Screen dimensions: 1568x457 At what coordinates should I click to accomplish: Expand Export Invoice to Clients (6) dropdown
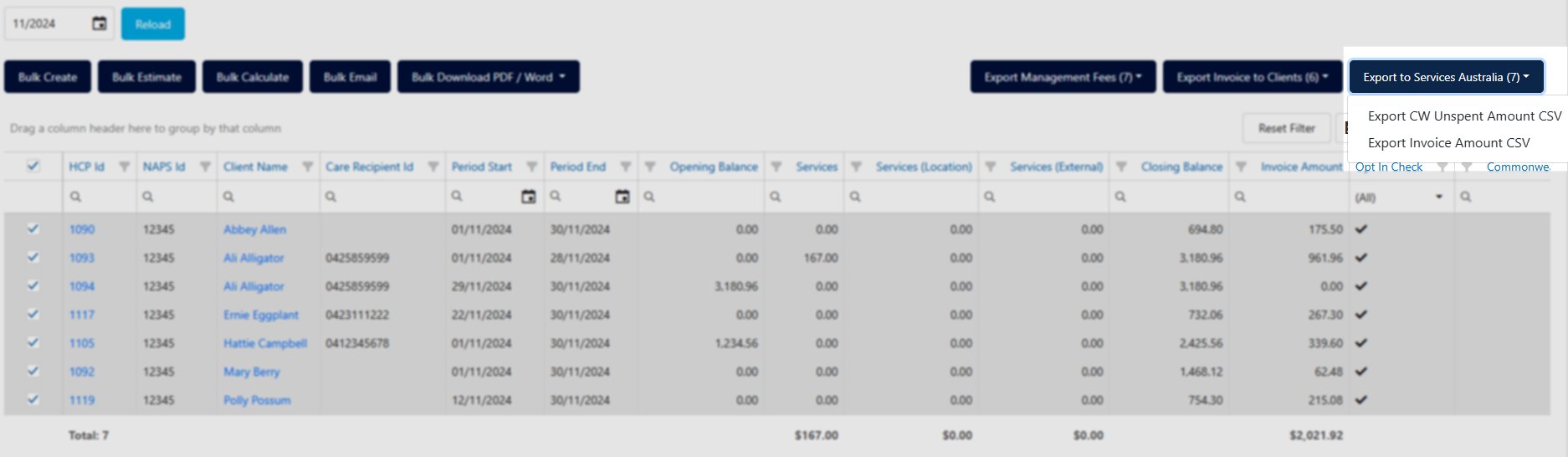[x=1252, y=77]
